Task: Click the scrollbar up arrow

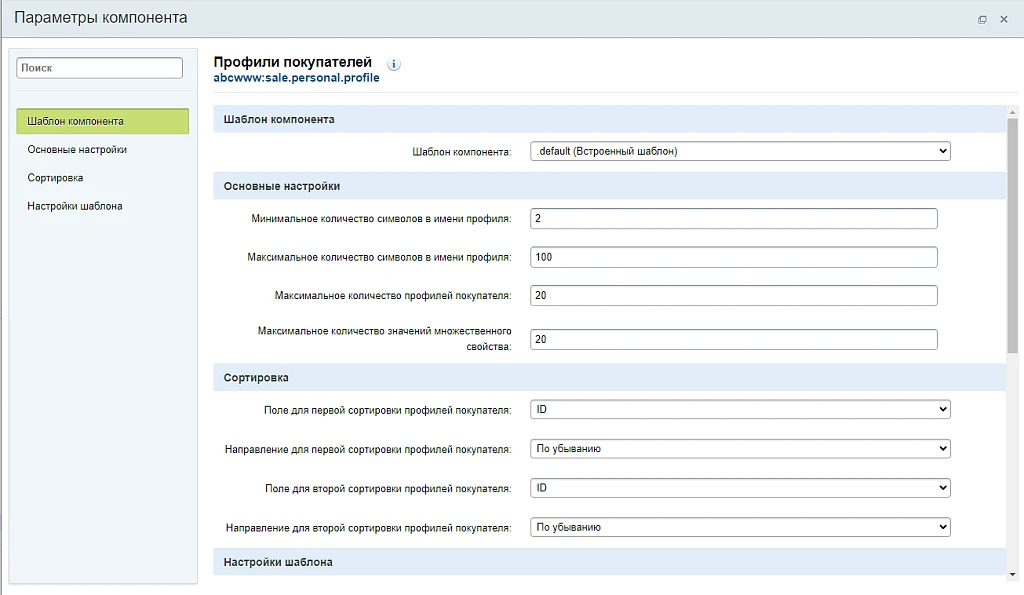Action: click(x=1012, y=112)
